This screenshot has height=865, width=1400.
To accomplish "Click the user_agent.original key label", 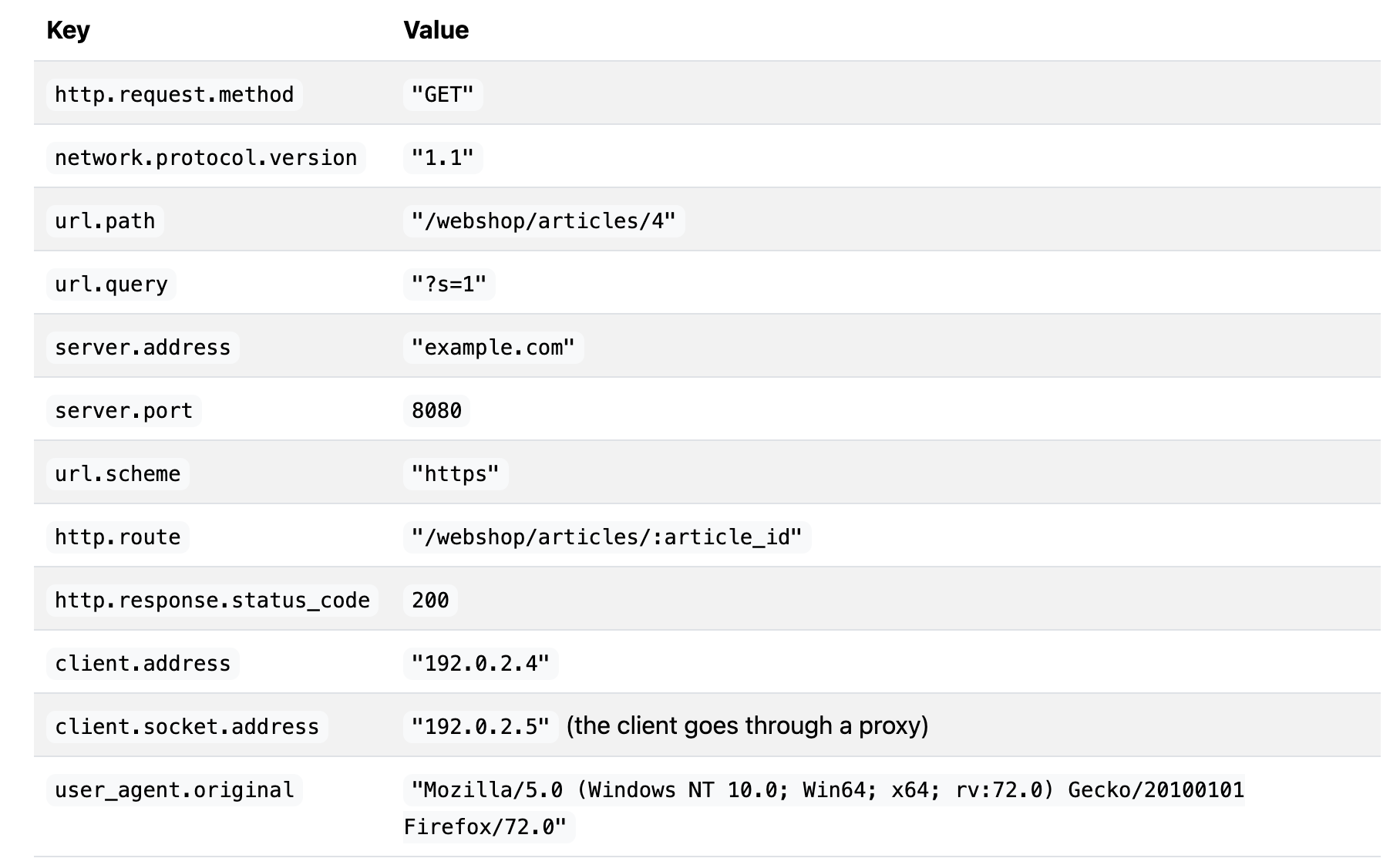I will click(x=174, y=789).
